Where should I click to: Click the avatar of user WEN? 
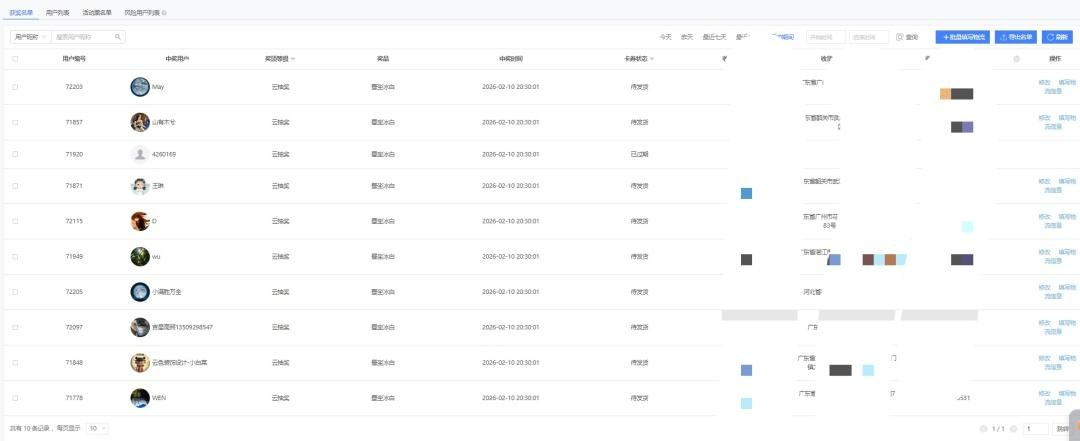[140, 398]
